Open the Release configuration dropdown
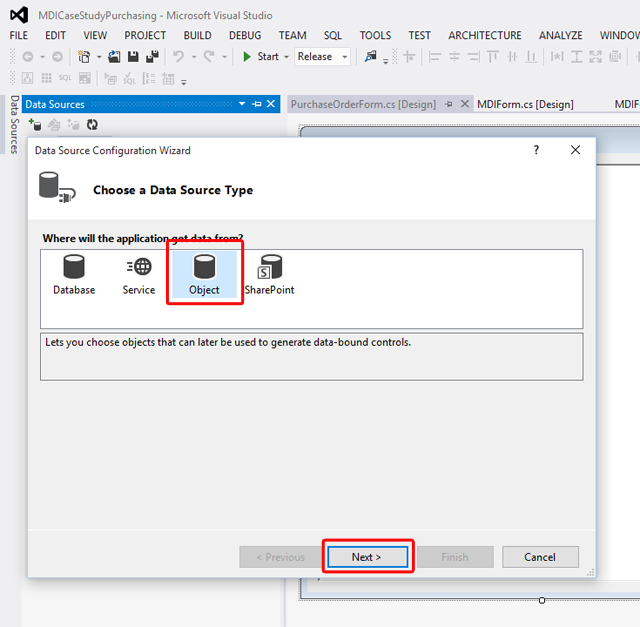The image size is (640, 627). (x=345, y=57)
